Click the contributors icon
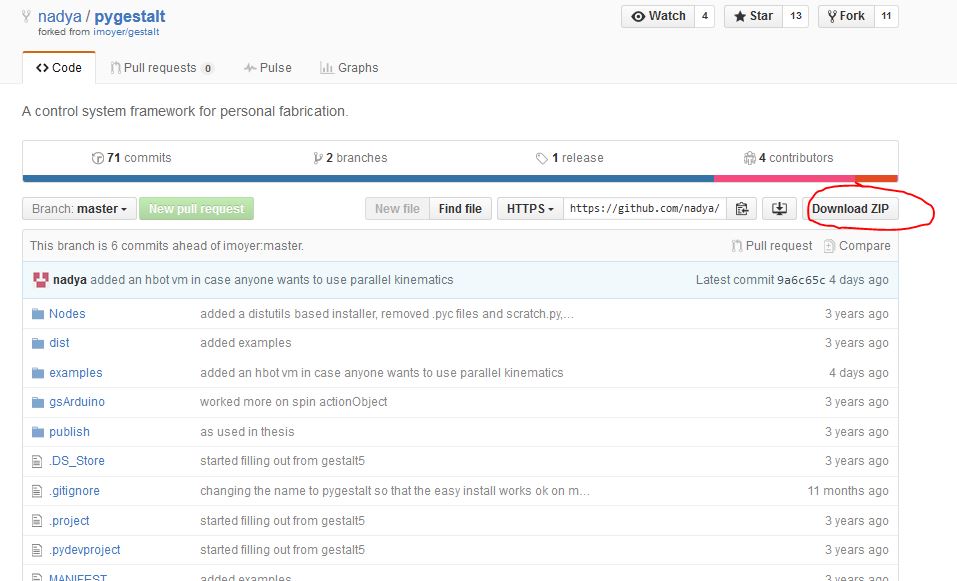Screen dimensions: 957x581 (749, 158)
